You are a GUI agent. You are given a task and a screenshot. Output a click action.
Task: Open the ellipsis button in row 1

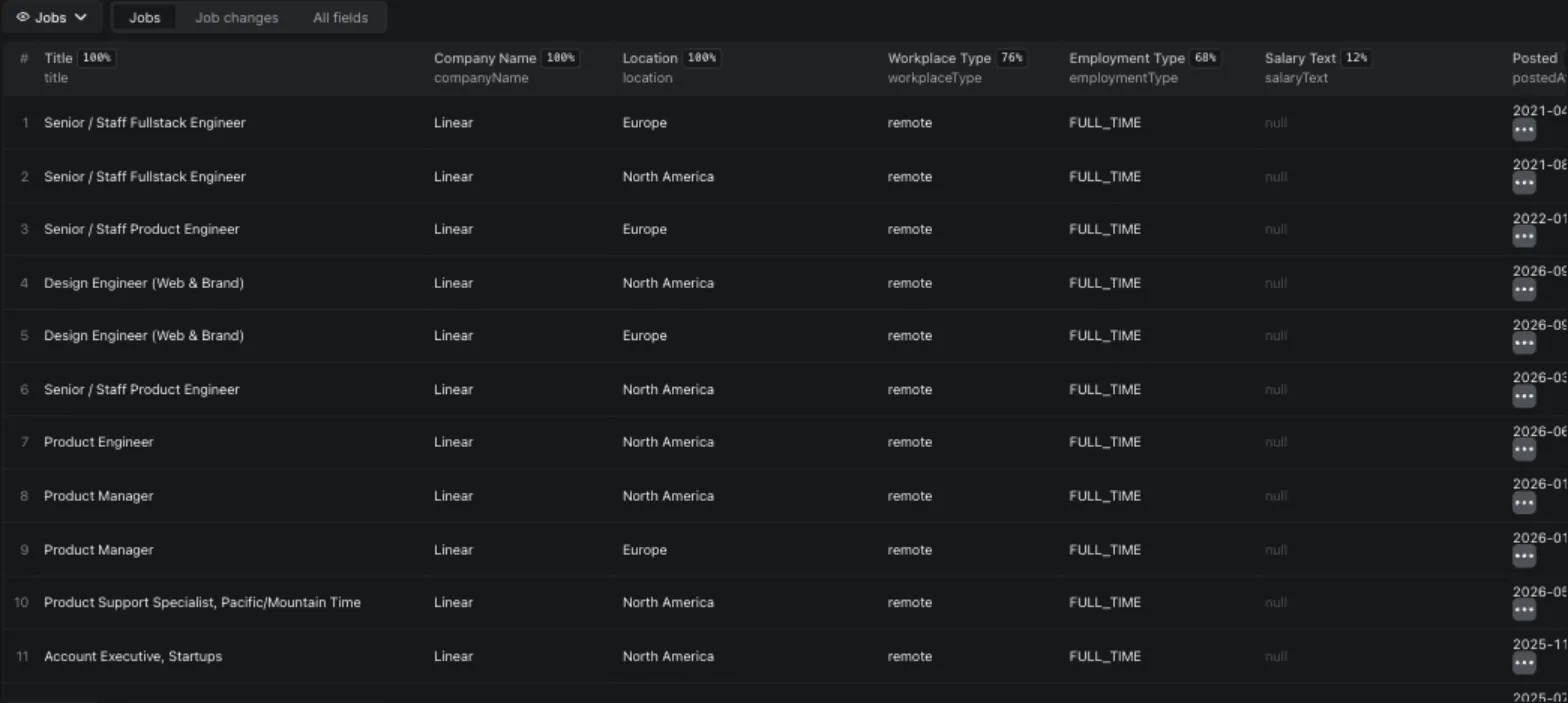[1523, 130]
